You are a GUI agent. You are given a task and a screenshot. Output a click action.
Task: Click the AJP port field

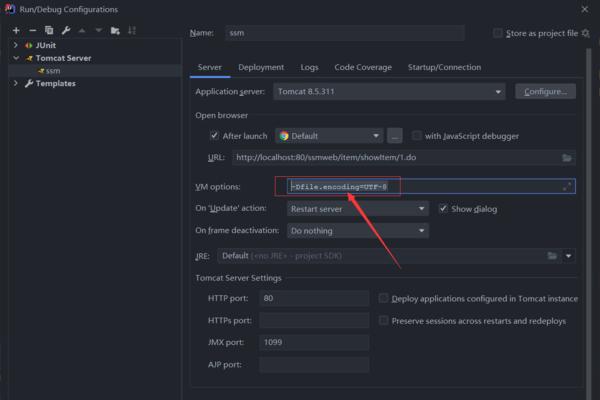[314, 364]
